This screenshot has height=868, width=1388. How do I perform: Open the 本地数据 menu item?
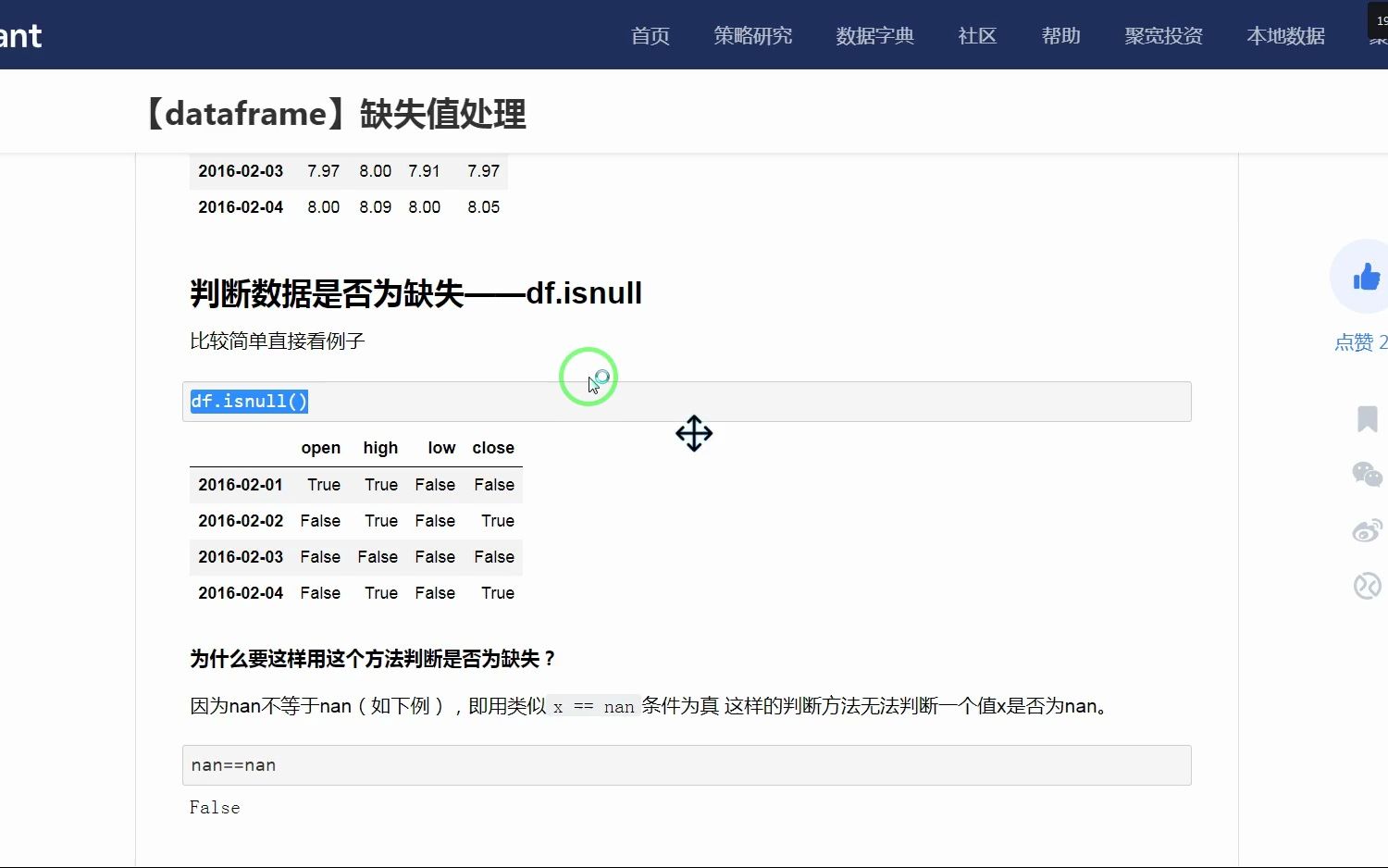coord(1285,36)
